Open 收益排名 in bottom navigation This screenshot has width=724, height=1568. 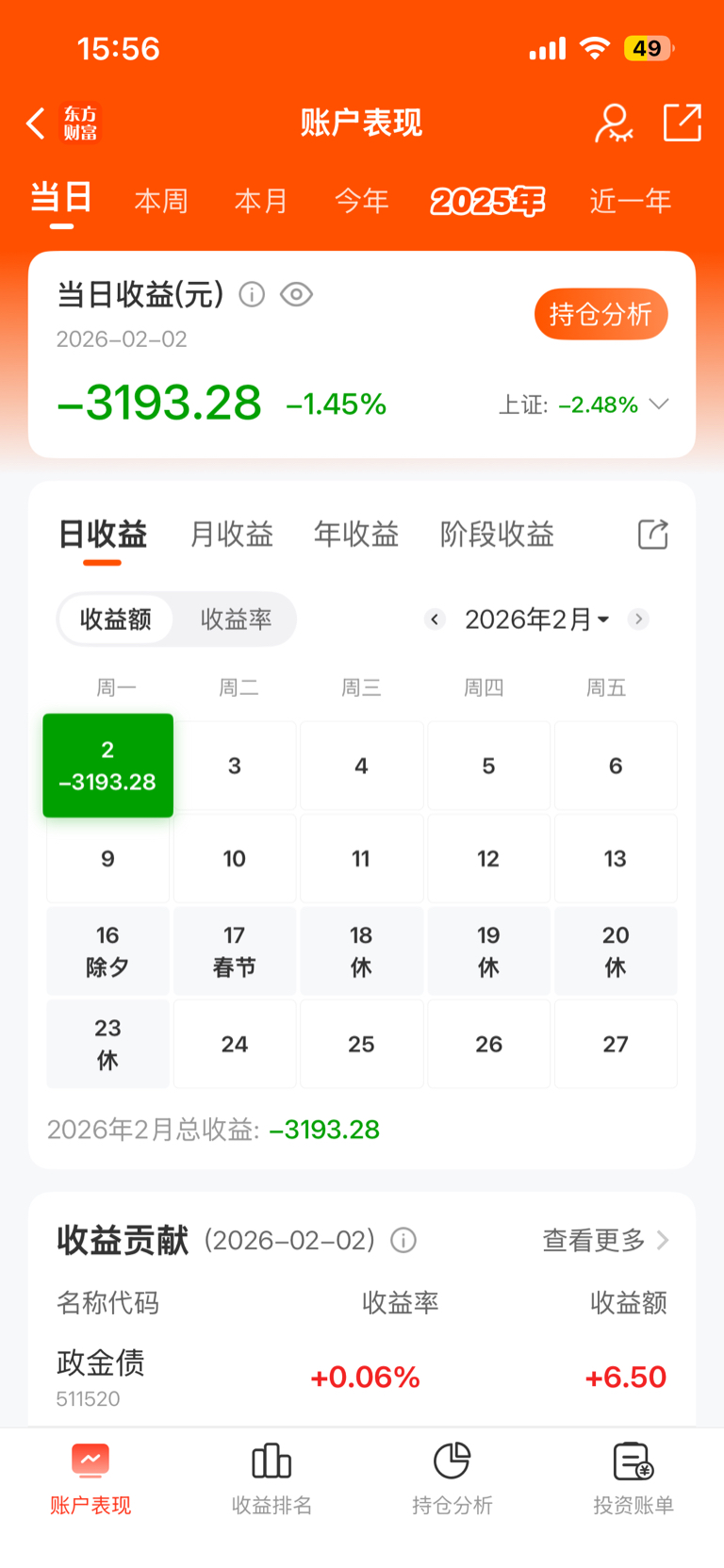coord(271,1478)
